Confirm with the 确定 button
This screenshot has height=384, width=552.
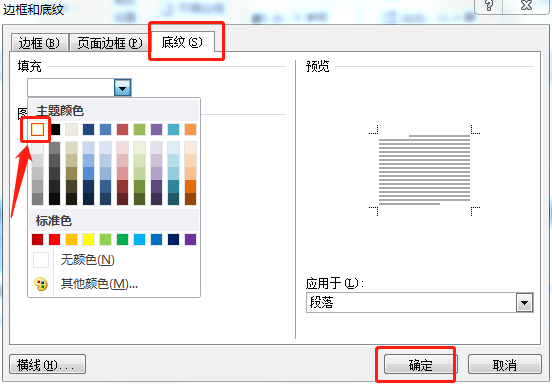pyautogui.click(x=420, y=365)
